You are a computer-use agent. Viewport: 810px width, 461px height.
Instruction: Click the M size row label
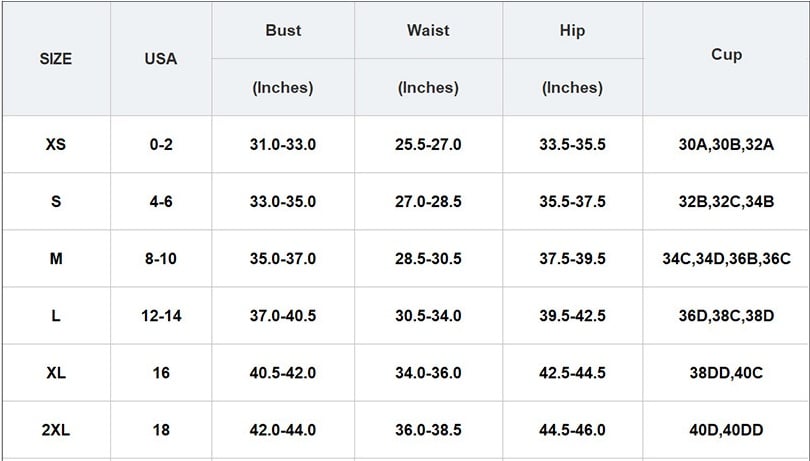56,258
